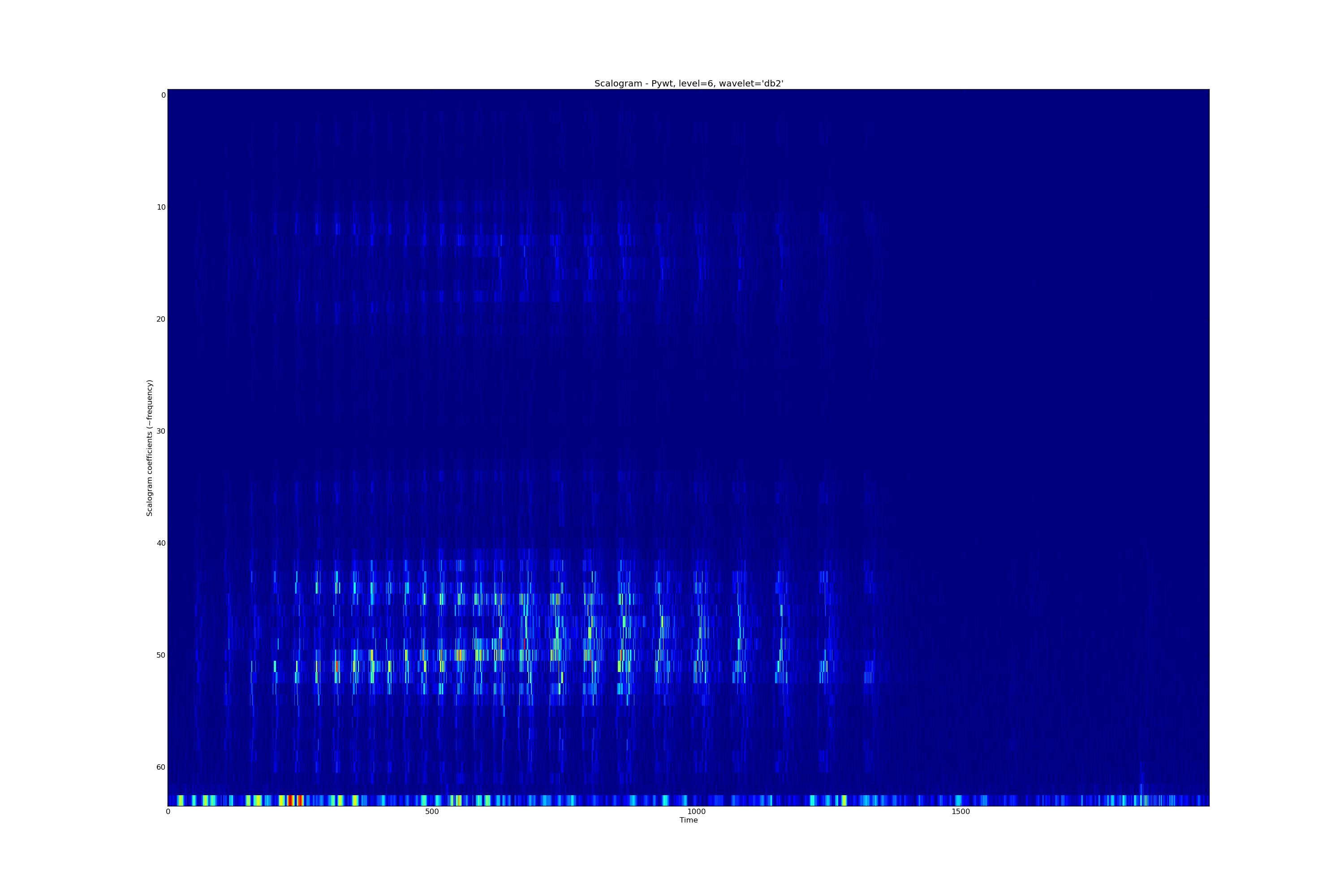Click the word 'Scalogram' in the plot title

(618, 83)
